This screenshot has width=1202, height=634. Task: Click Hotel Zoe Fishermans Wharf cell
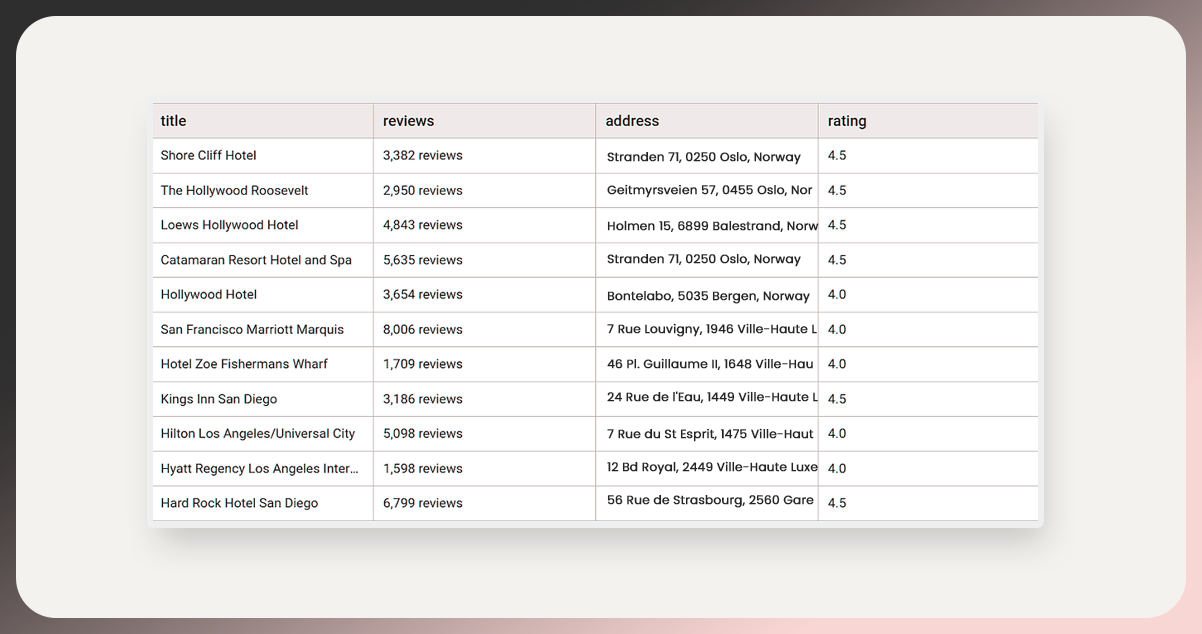point(244,364)
